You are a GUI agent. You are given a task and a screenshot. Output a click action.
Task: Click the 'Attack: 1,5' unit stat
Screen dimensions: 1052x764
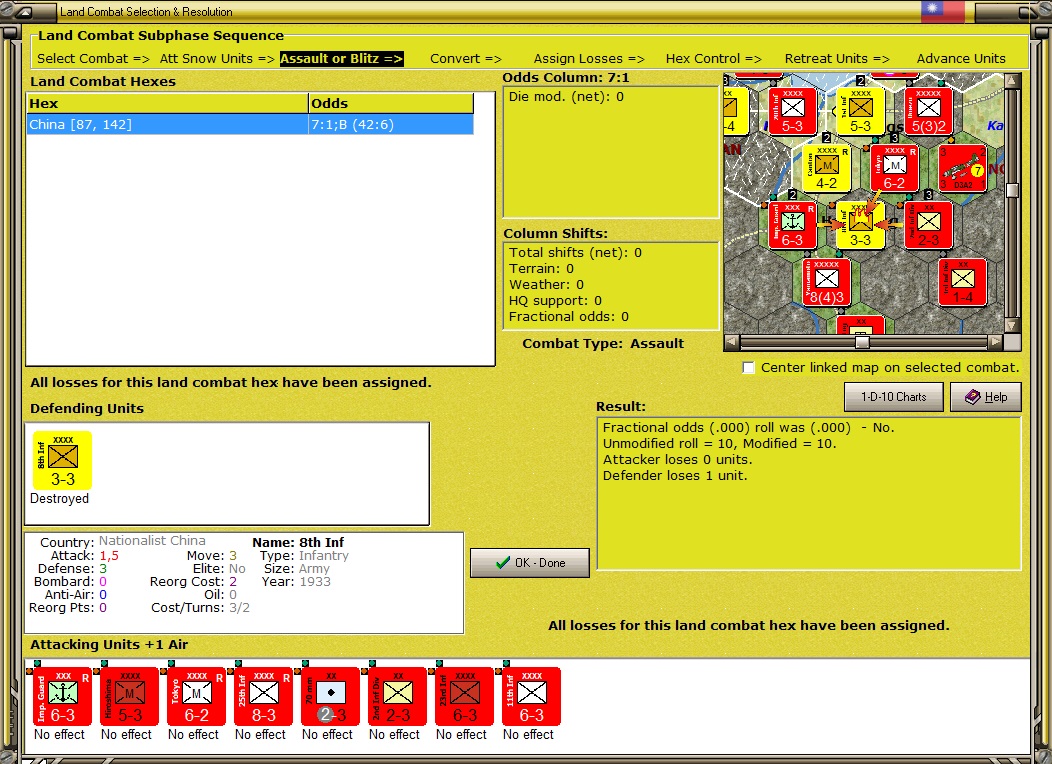85,555
